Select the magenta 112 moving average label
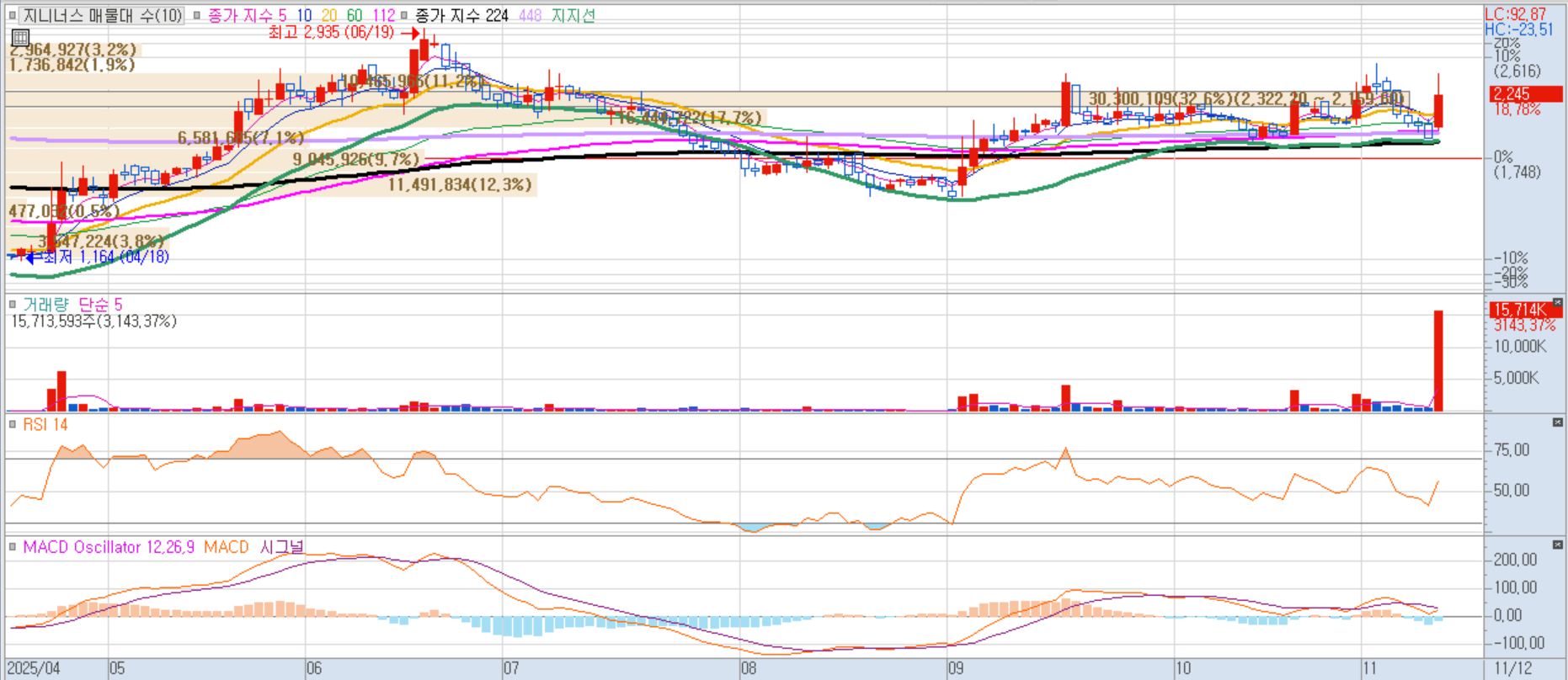 383,15
